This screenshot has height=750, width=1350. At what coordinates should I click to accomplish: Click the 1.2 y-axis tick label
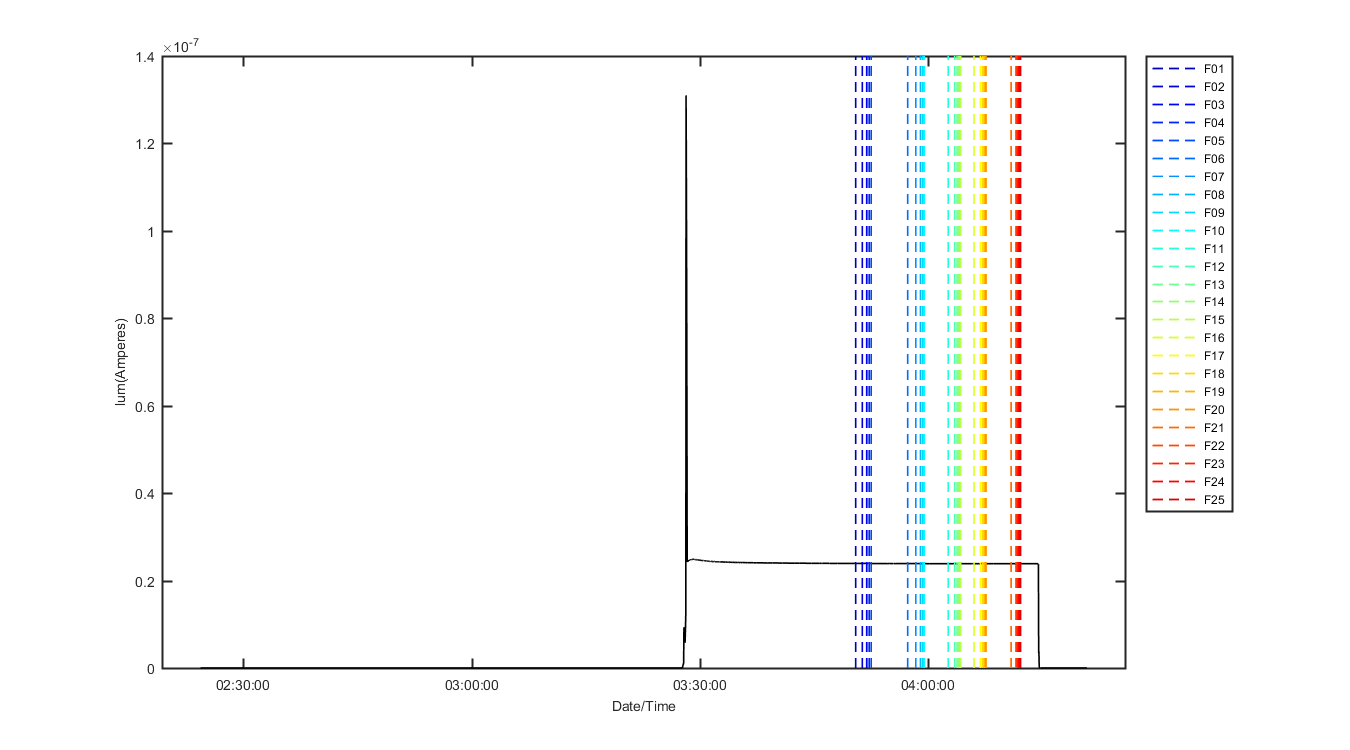point(146,144)
